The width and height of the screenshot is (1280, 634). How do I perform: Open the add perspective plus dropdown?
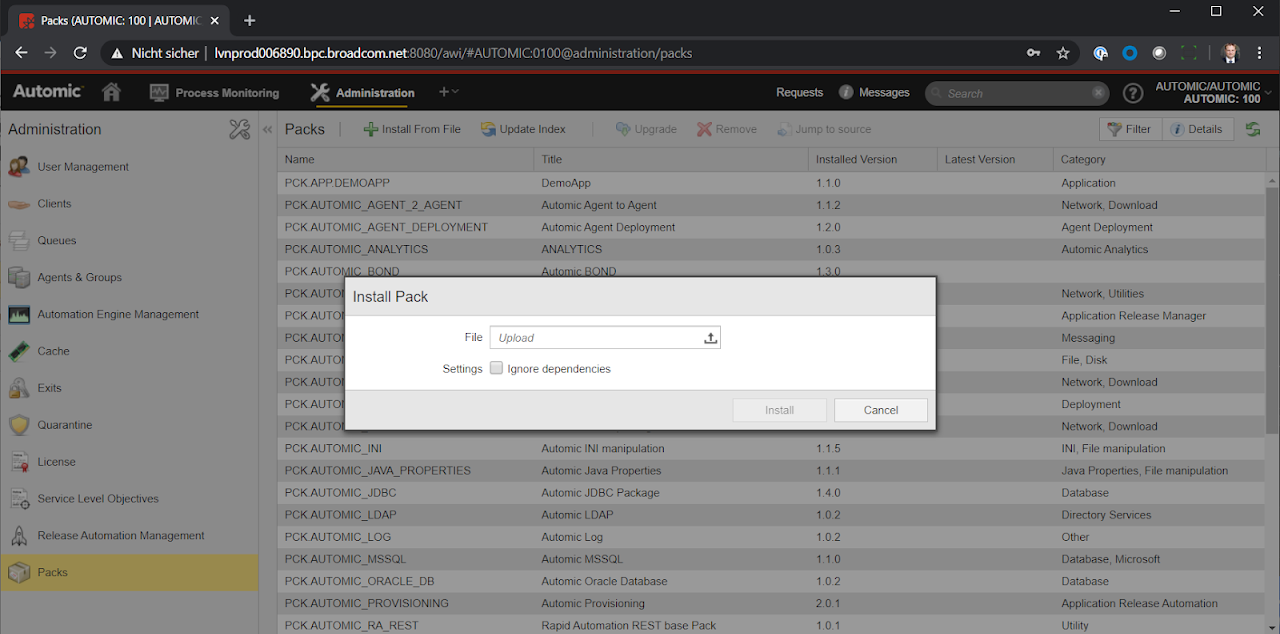(x=449, y=92)
